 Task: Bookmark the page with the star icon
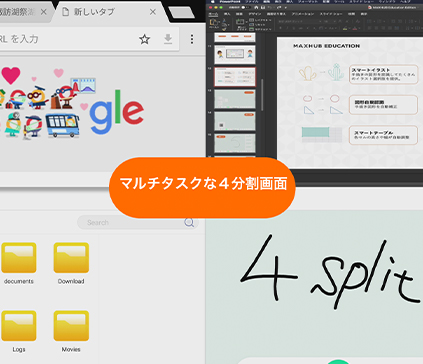pos(144,39)
